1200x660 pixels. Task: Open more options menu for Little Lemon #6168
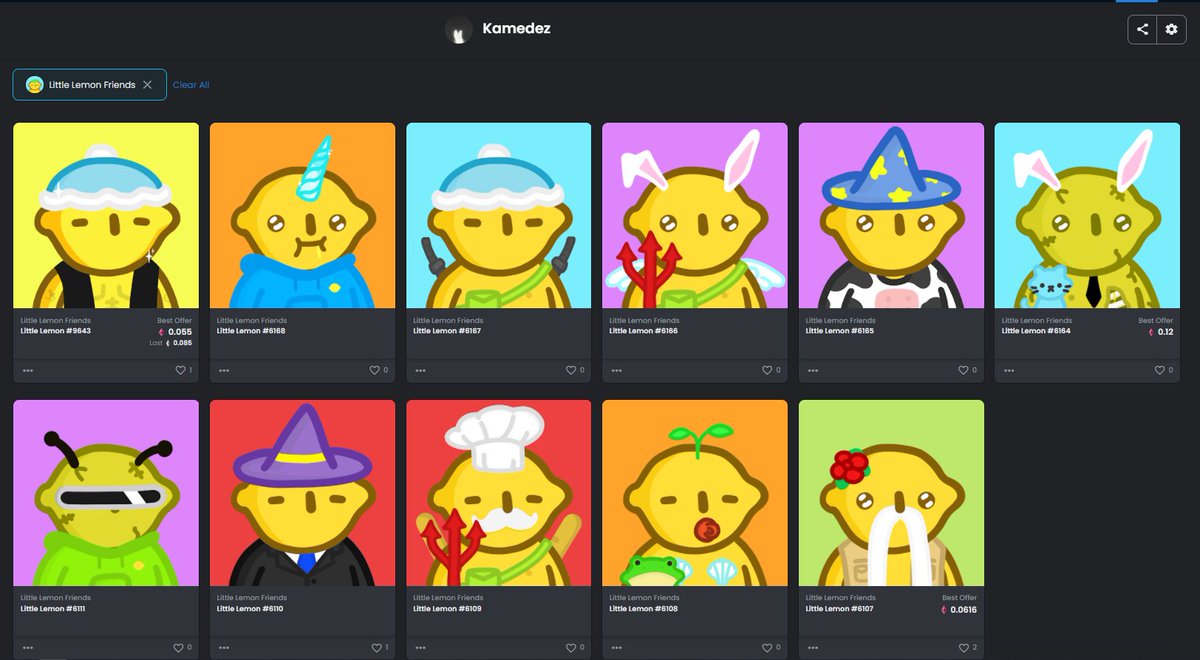pyautogui.click(x=224, y=370)
